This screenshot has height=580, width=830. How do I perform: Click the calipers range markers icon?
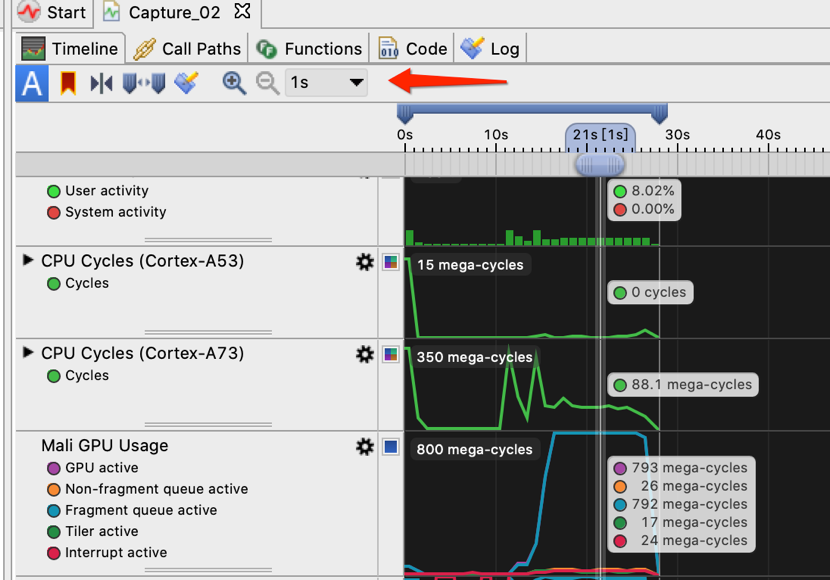click(x=143, y=83)
